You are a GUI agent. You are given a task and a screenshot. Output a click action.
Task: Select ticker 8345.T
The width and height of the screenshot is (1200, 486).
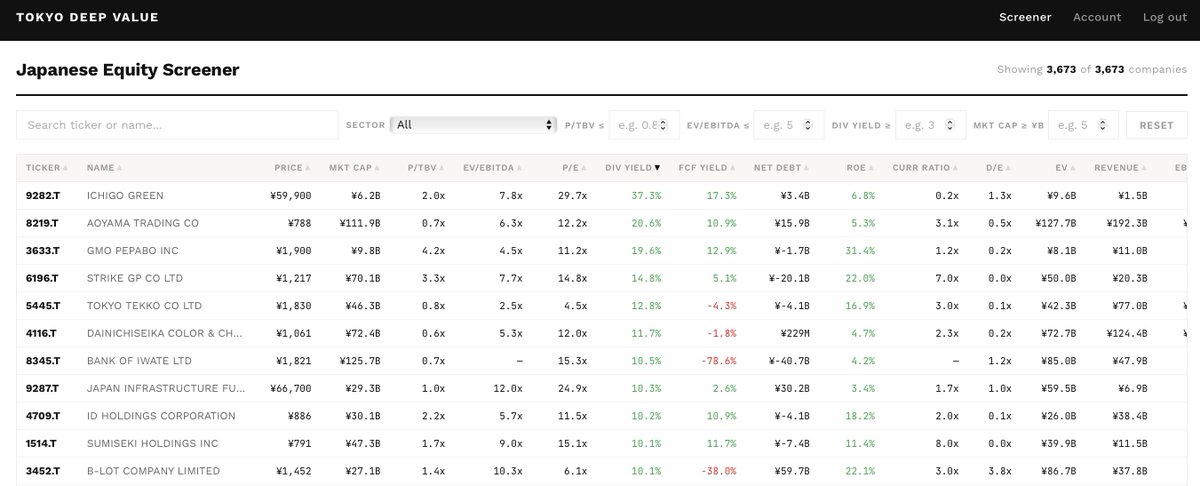(x=43, y=360)
